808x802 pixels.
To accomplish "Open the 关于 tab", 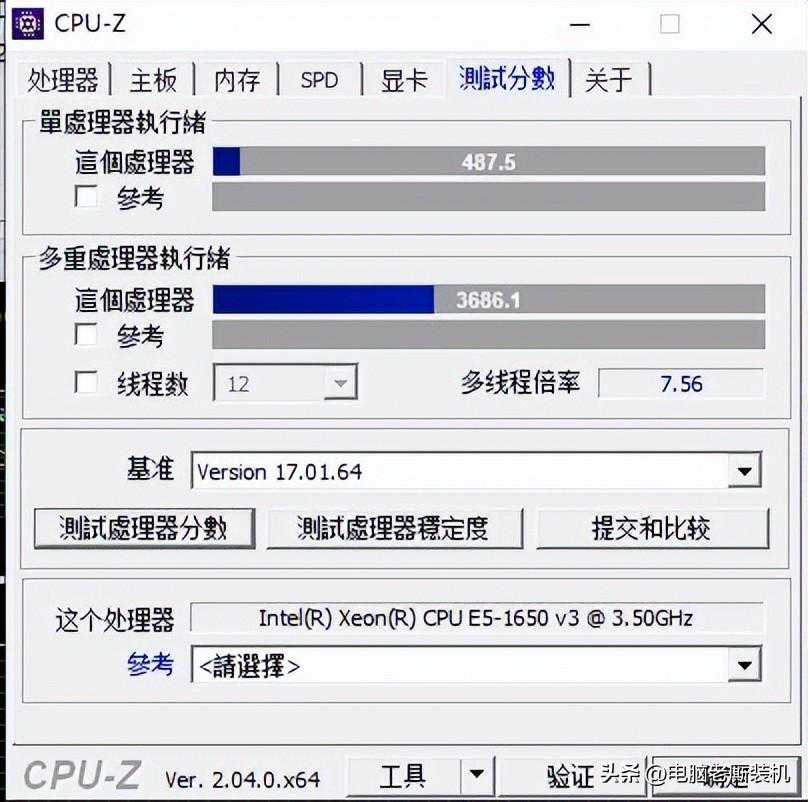I will [609, 80].
